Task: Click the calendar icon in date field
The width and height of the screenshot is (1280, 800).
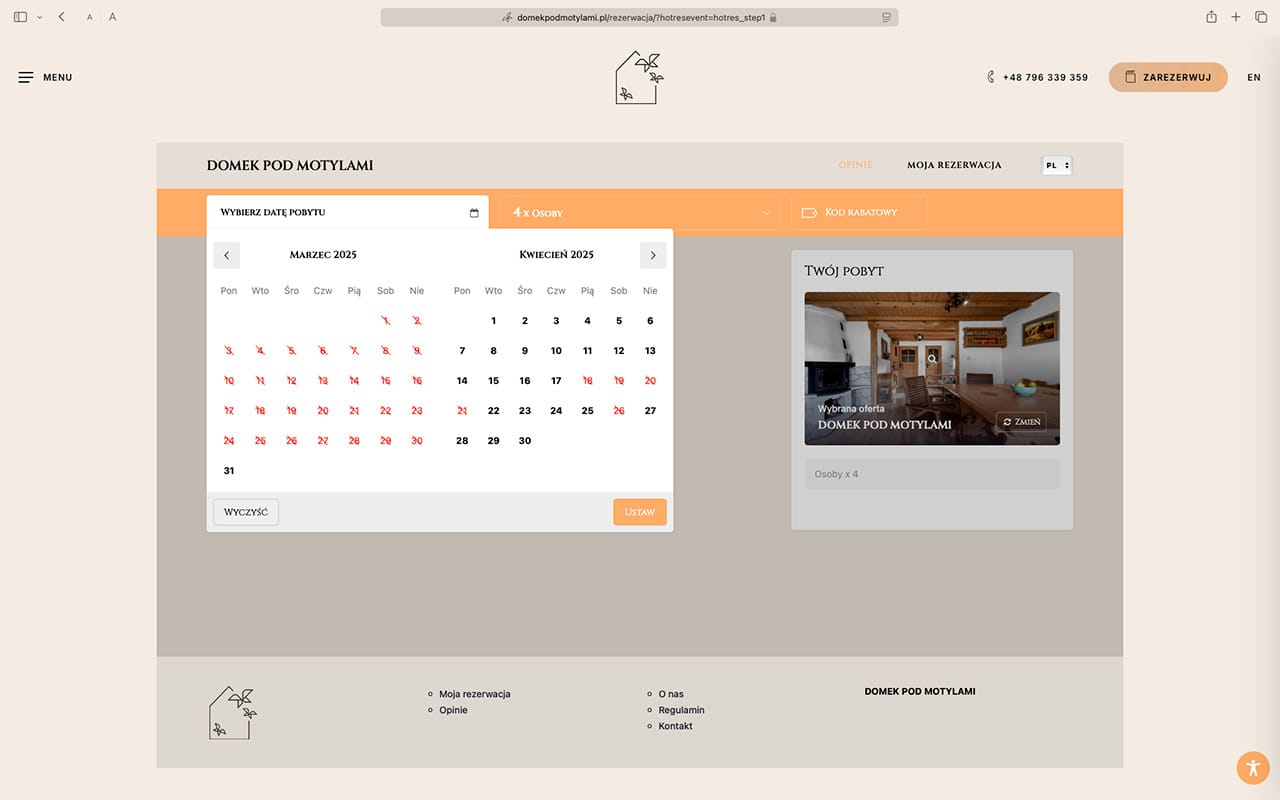Action: click(x=474, y=213)
